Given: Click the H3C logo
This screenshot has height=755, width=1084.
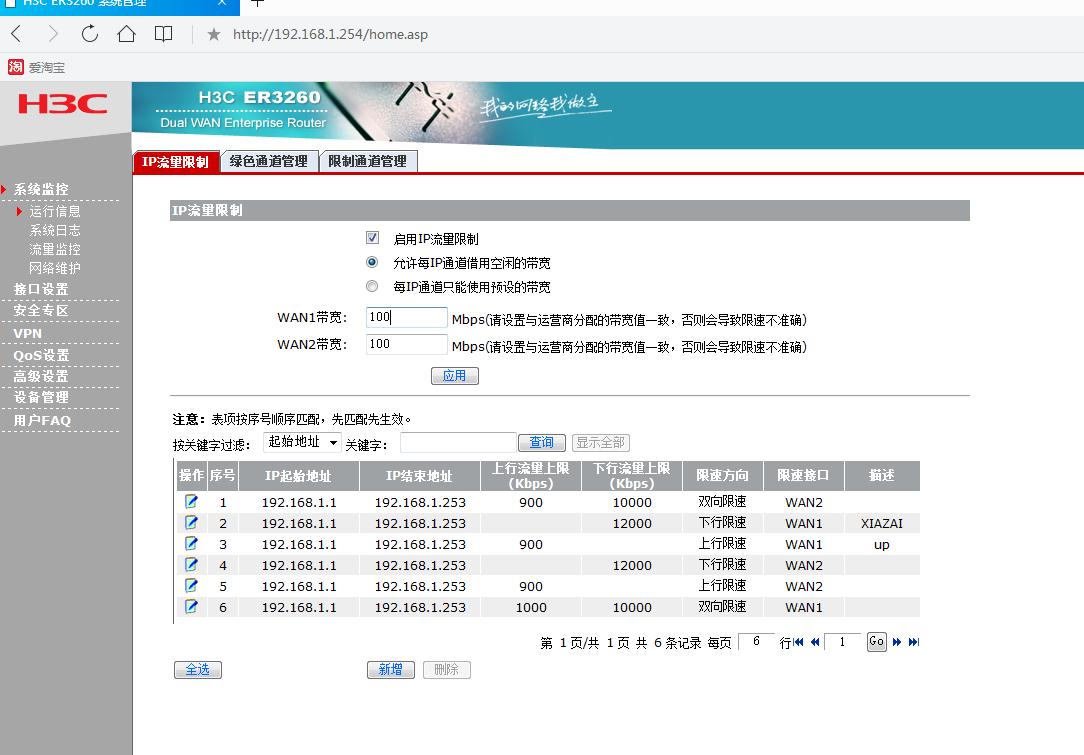Looking at the screenshot, I should (63, 104).
